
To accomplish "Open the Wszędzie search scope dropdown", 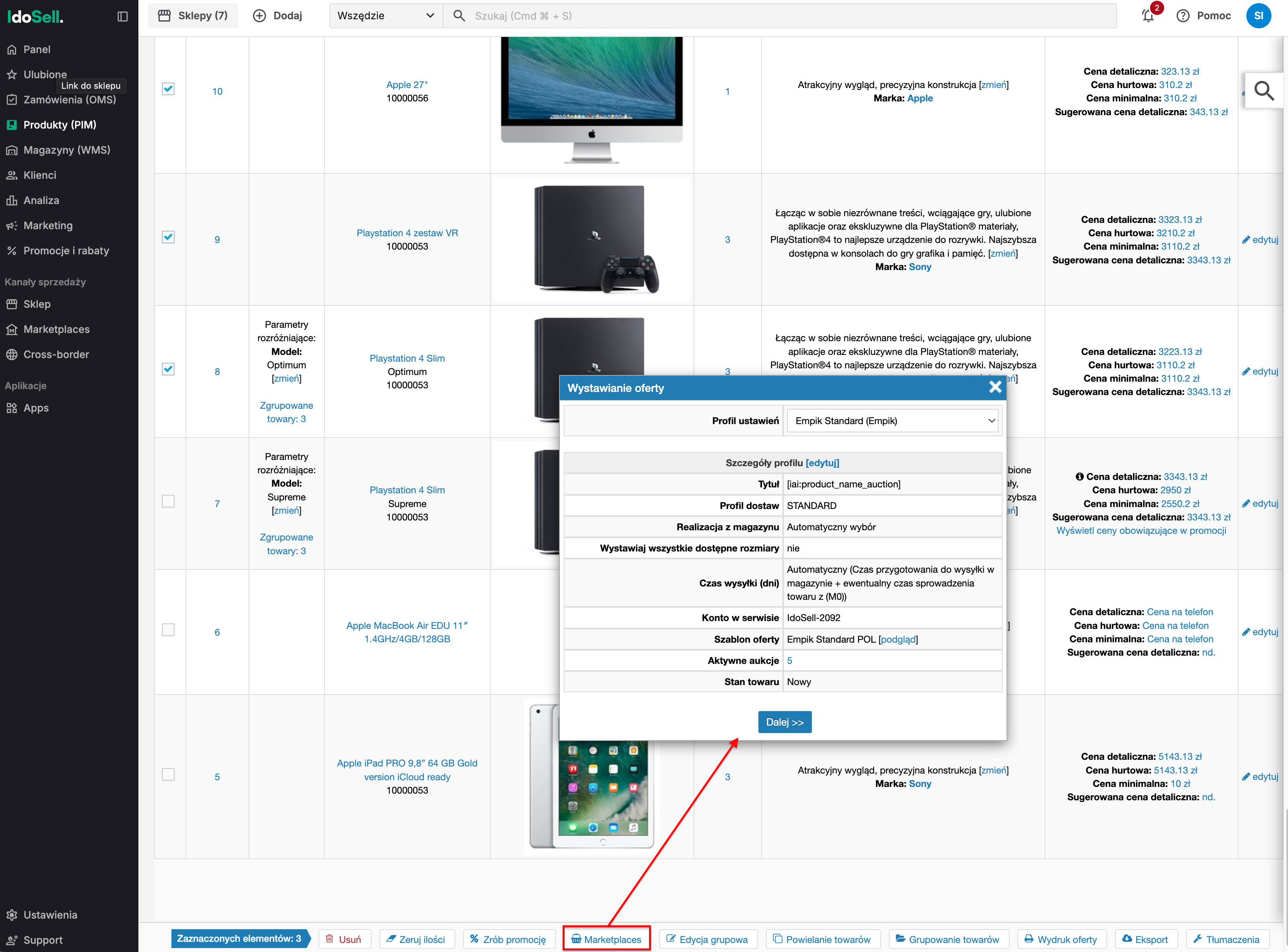I will pyautogui.click(x=386, y=16).
